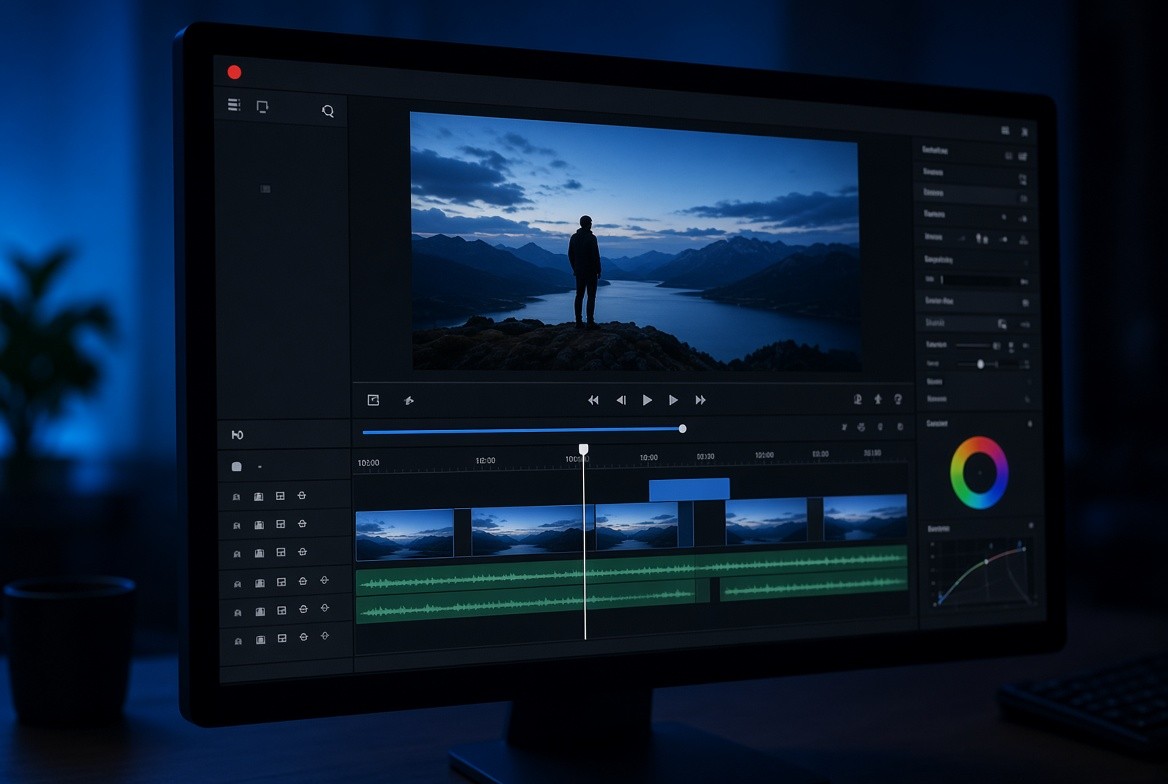The height and width of the screenshot is (784, 1168).
Task: Click the mountain lake preview in the viewer
Action: [635, 242]
